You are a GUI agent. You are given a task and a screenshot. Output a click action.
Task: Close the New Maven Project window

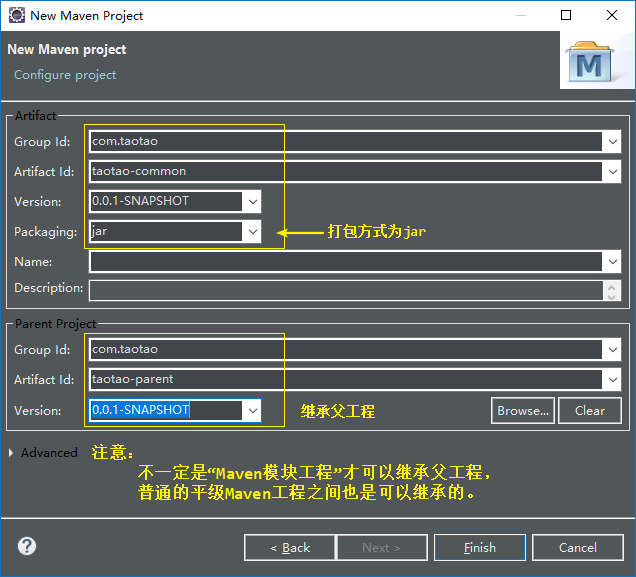pyautogui.click(x=612, y=15)
